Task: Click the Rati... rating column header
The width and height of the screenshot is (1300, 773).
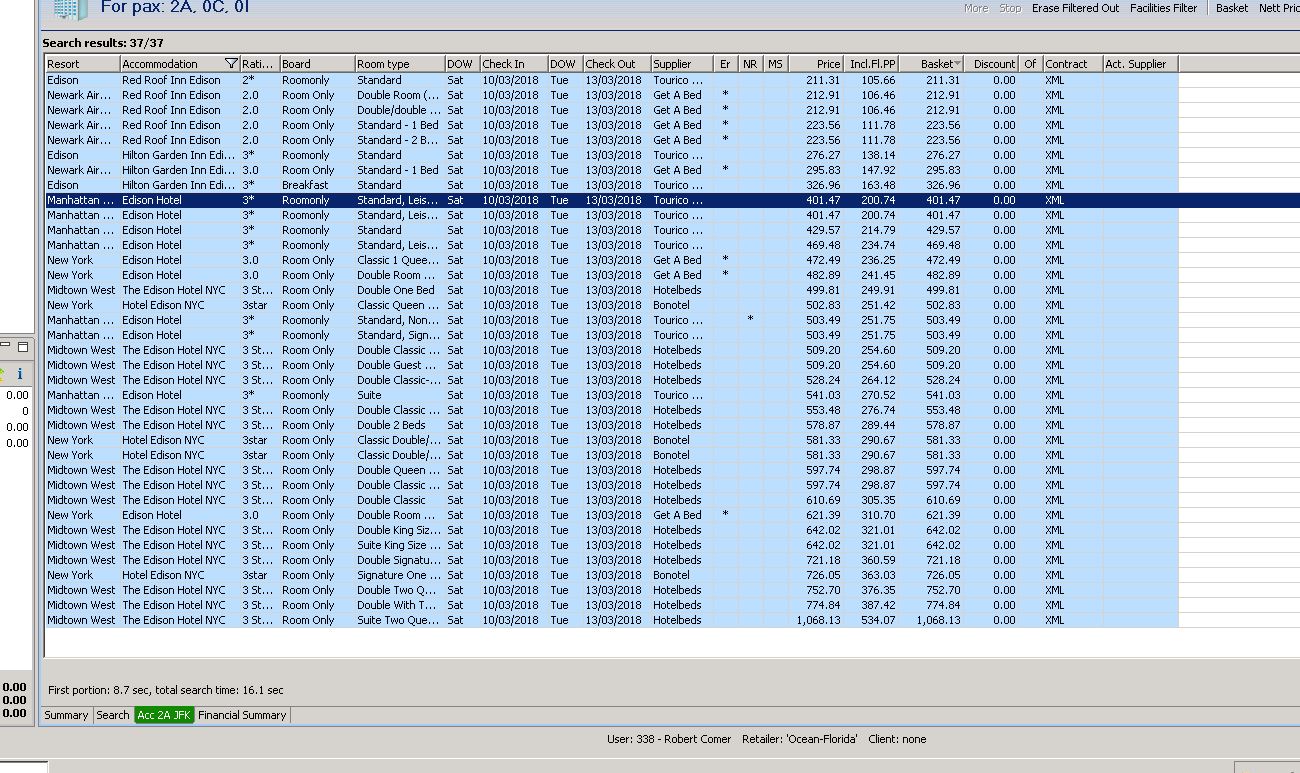Action: click(x=259, y=64)
